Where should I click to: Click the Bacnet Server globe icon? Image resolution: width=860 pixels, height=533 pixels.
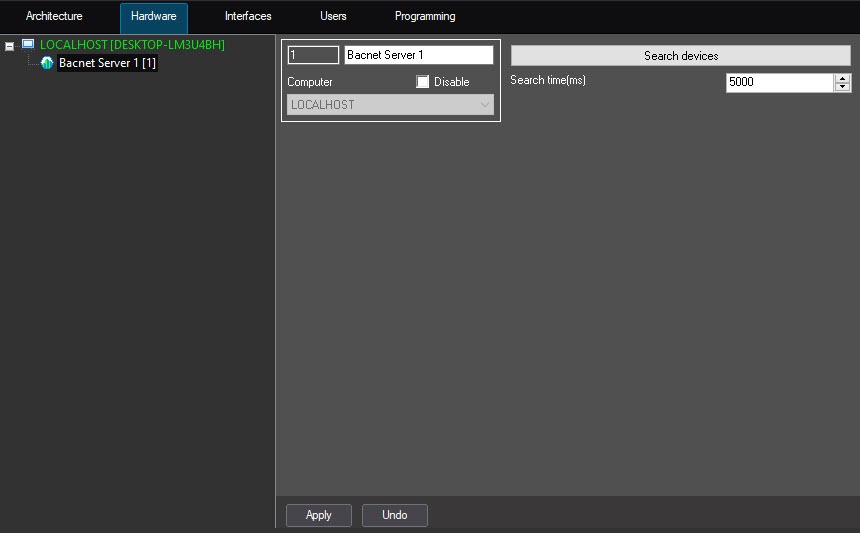(47, 63)
